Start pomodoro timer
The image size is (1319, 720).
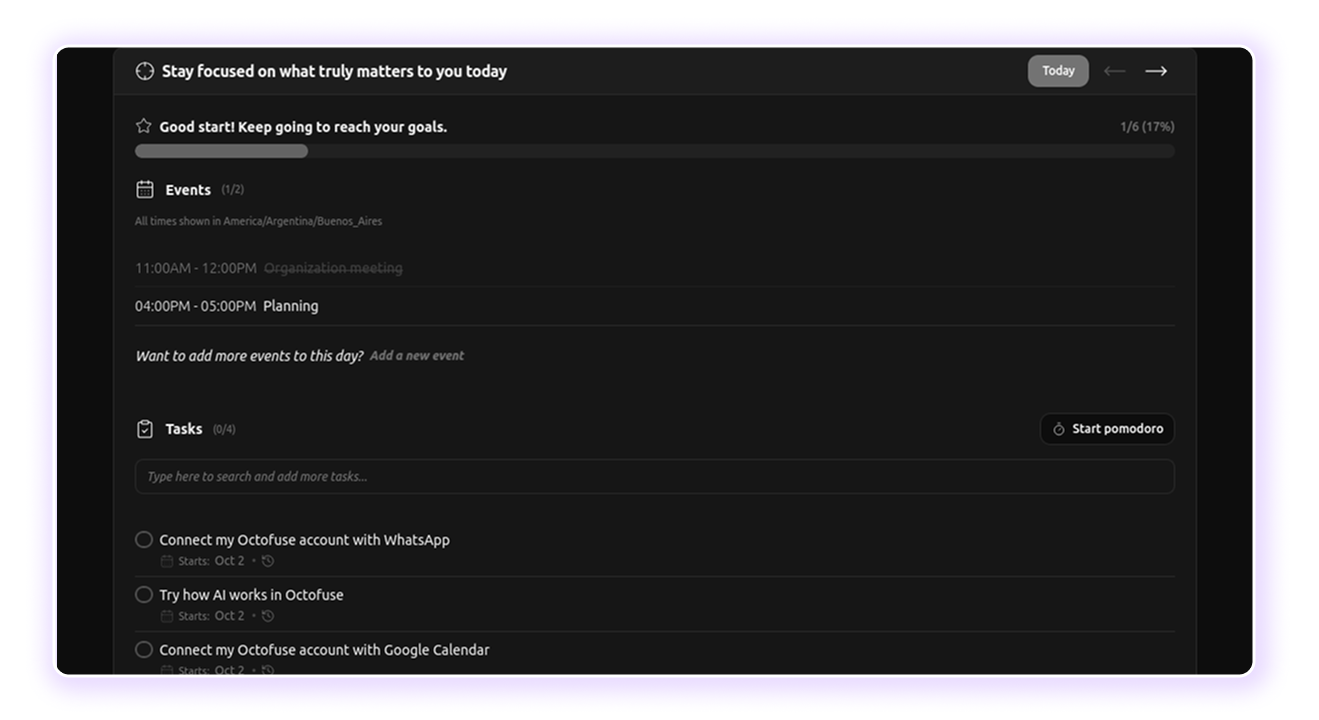pos(1107,429)
